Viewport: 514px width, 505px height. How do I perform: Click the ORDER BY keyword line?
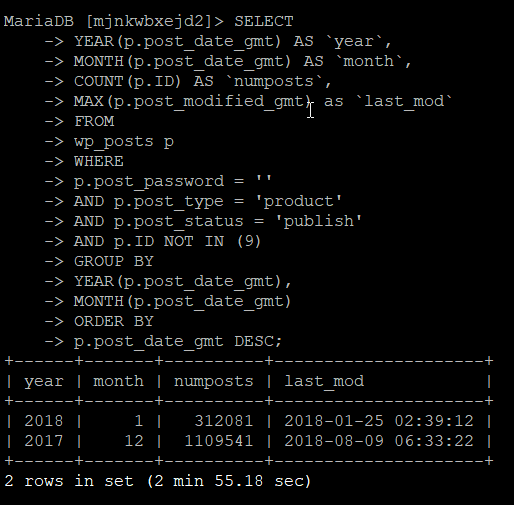point(114,322)
